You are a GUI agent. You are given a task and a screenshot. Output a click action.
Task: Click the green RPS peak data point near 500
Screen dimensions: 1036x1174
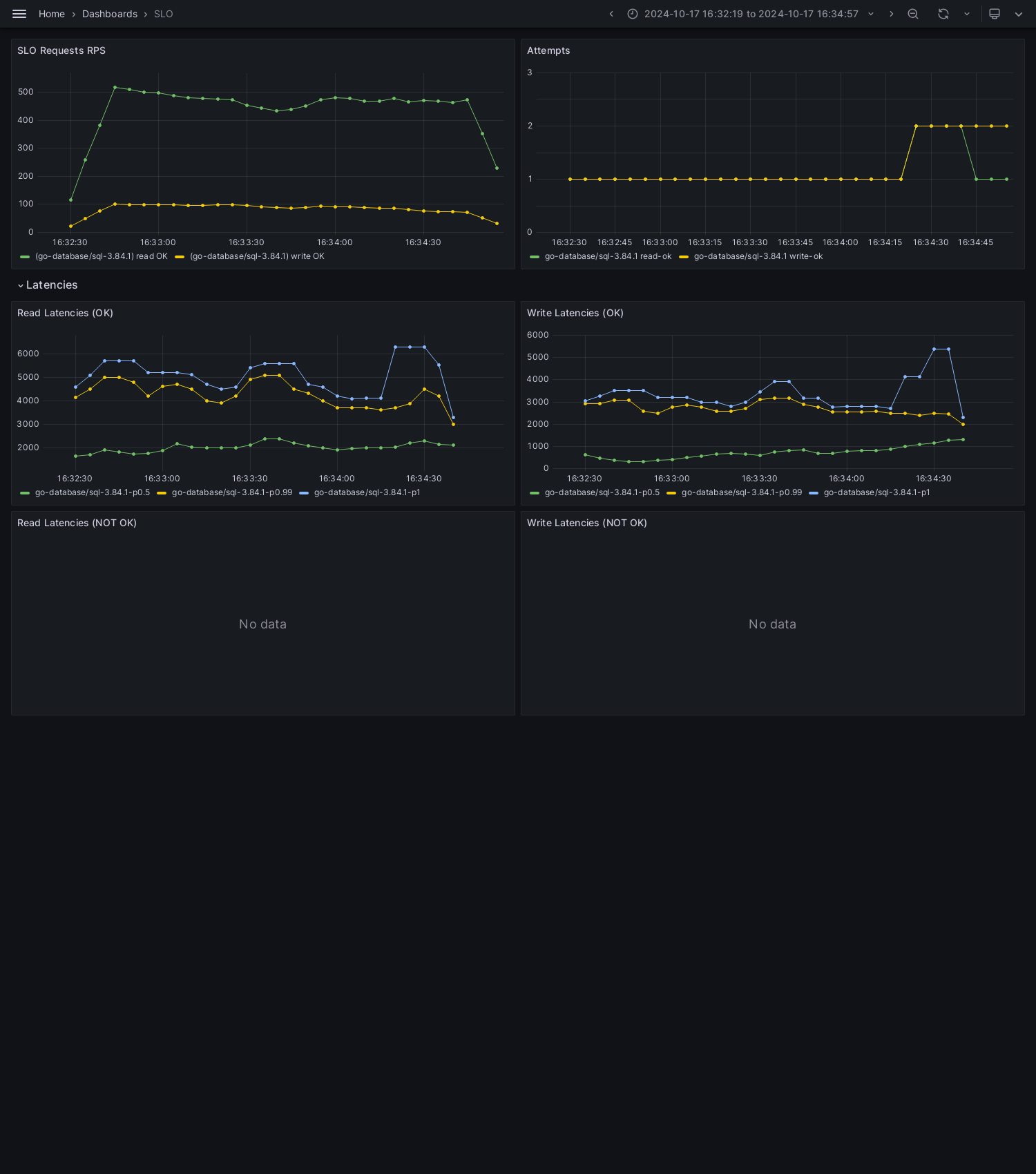click(115, 88)
